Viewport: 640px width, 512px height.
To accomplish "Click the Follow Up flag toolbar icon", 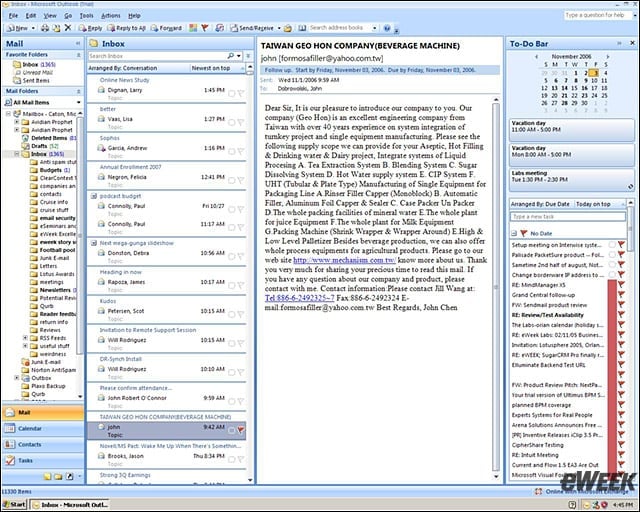I will 205,28.
